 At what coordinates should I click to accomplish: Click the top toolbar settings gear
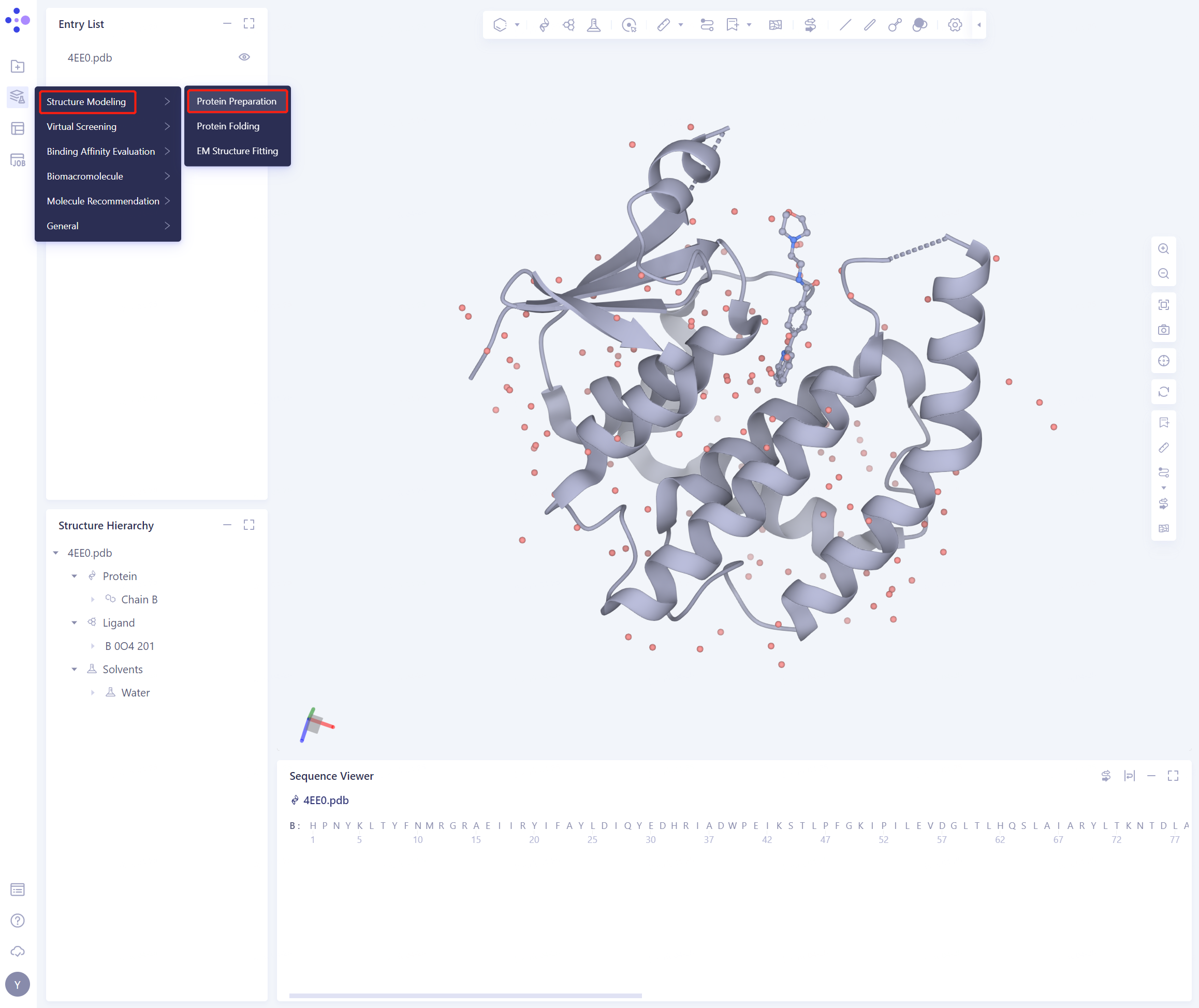pos(955,24)
